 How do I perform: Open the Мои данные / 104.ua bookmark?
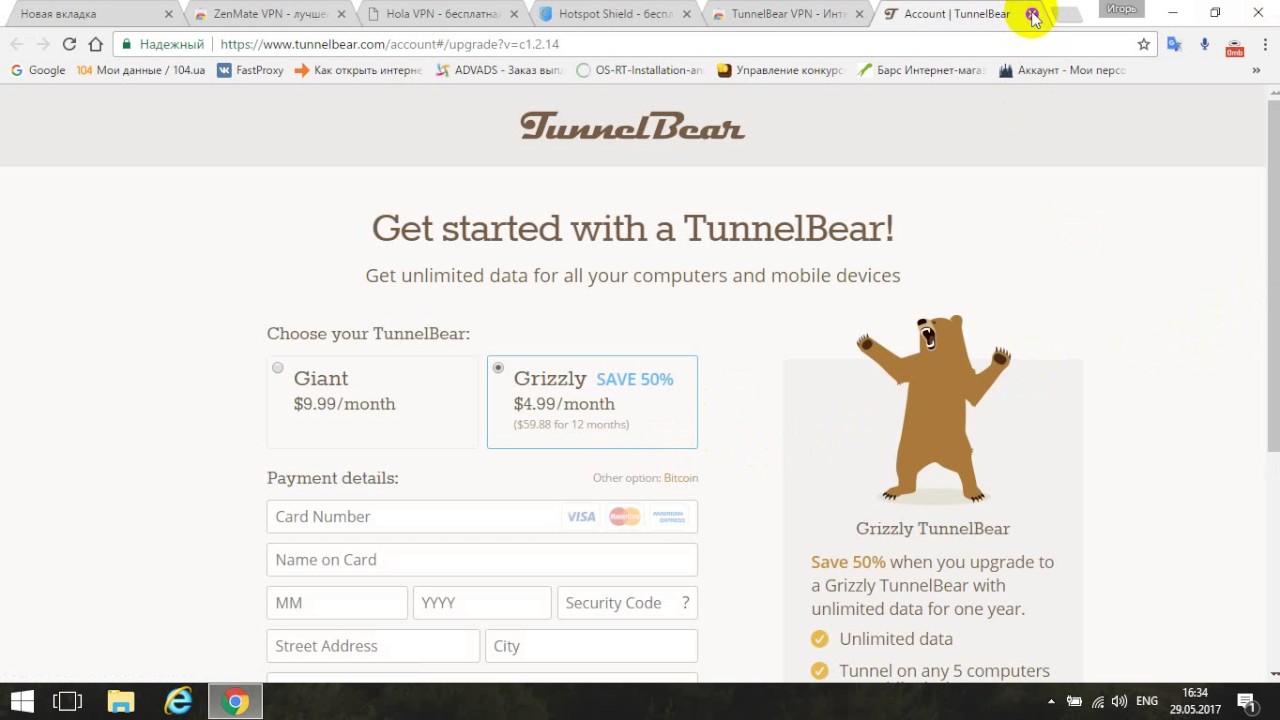click(x=141, y=70)
